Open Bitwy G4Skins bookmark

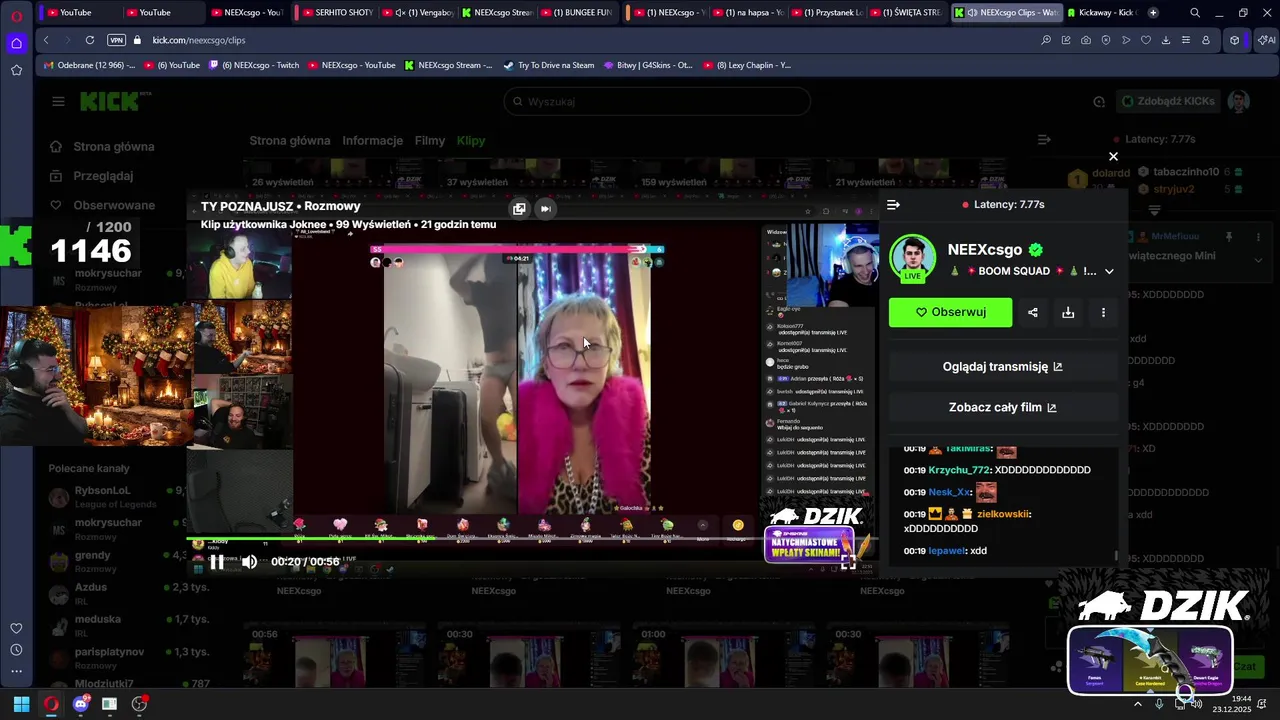point(648,65)
